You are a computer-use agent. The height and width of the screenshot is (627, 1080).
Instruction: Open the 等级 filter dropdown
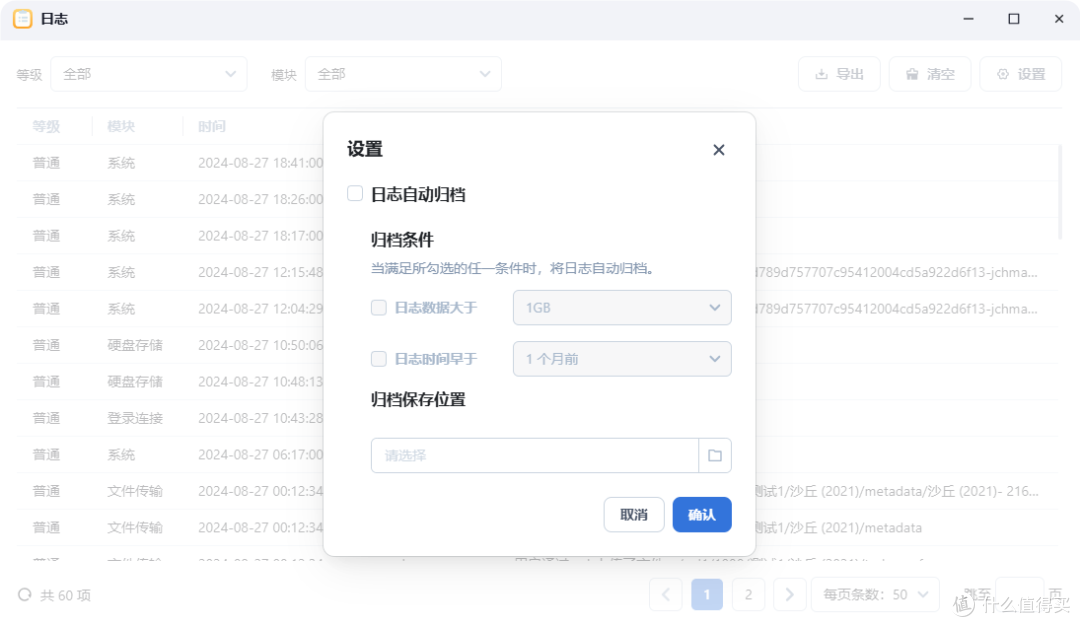[148, 73]
